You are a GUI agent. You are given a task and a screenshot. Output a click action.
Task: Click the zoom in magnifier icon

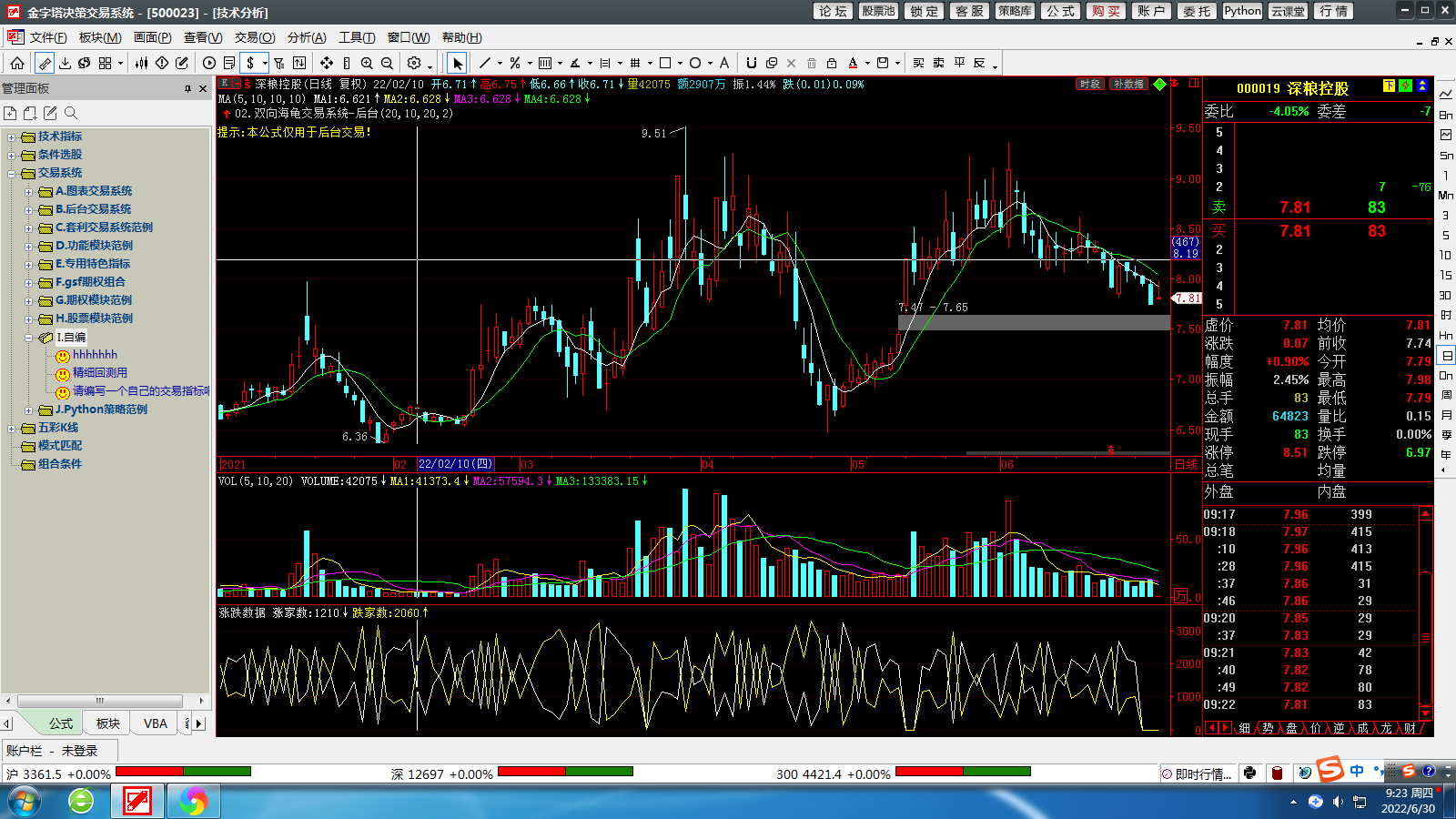point(367,63)
